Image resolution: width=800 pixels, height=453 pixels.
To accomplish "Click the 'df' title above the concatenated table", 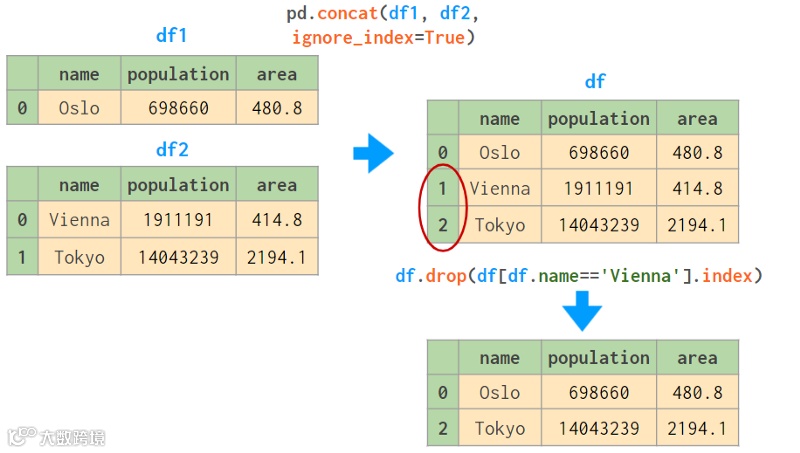I will point(595,82).
